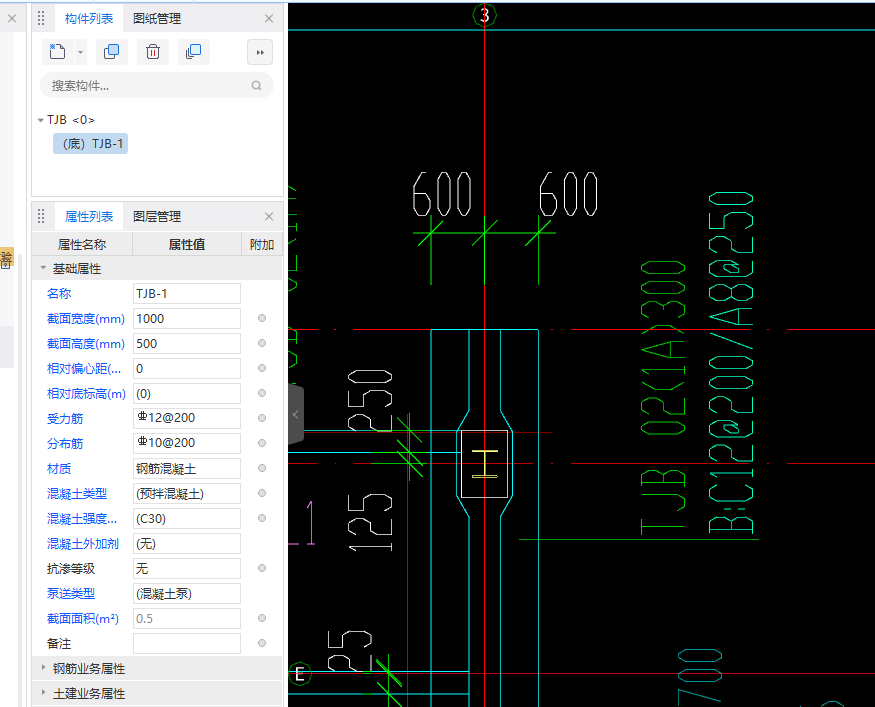Toggle 附加 for 材质 row
The image size is (875, 707).
(262, 468)
